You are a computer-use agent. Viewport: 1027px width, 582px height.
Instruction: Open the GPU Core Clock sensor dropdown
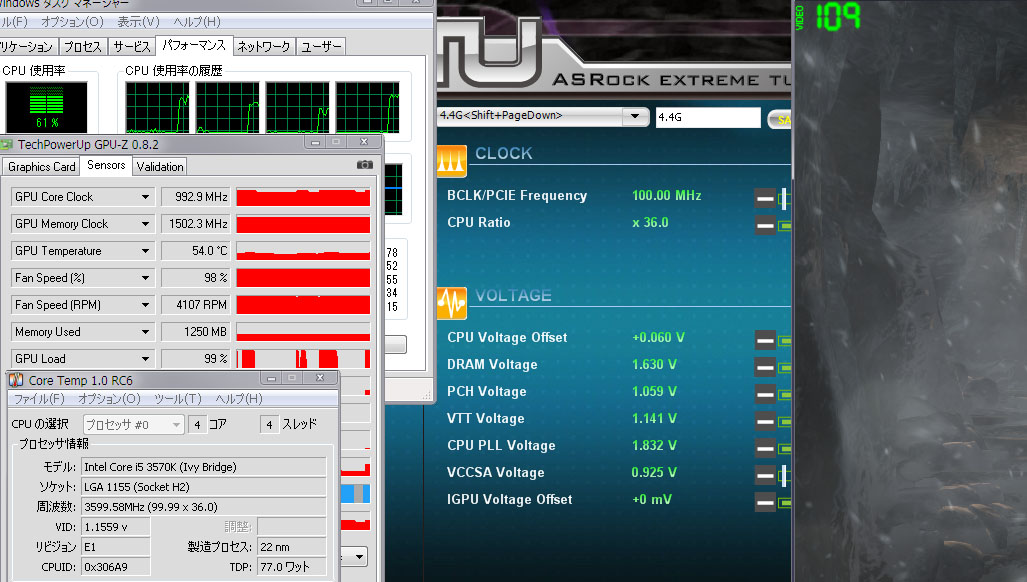click(x=145, y=197)
